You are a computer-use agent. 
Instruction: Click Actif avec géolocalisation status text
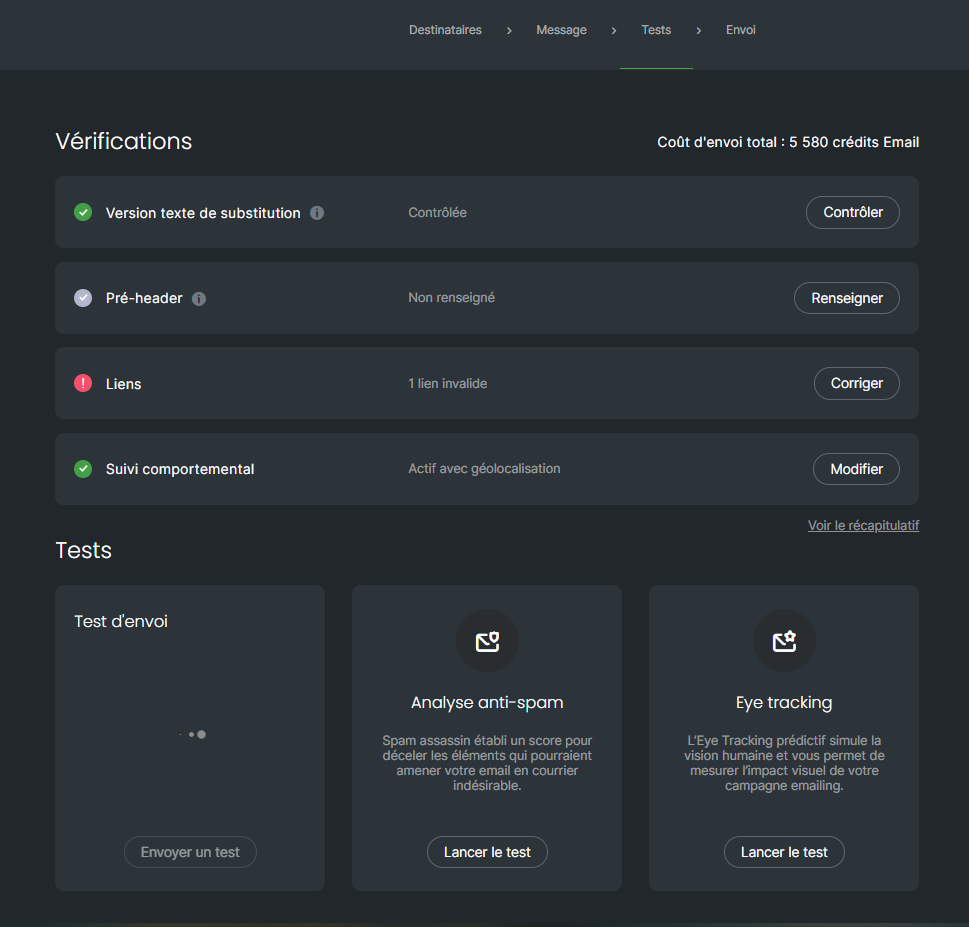484,469
